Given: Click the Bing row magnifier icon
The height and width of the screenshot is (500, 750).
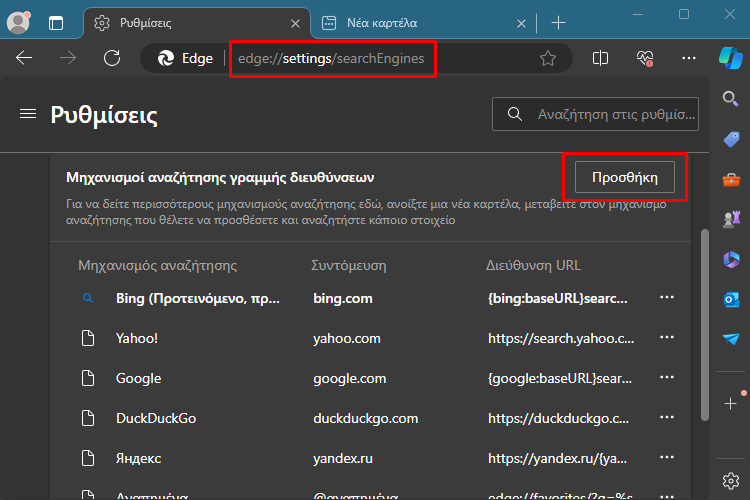Looking at the screenshot, I should (x=88, y=298).
